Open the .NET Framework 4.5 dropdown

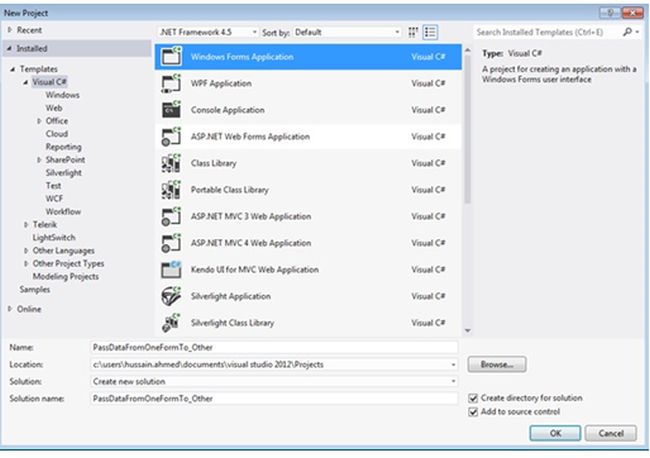(208, 32)
